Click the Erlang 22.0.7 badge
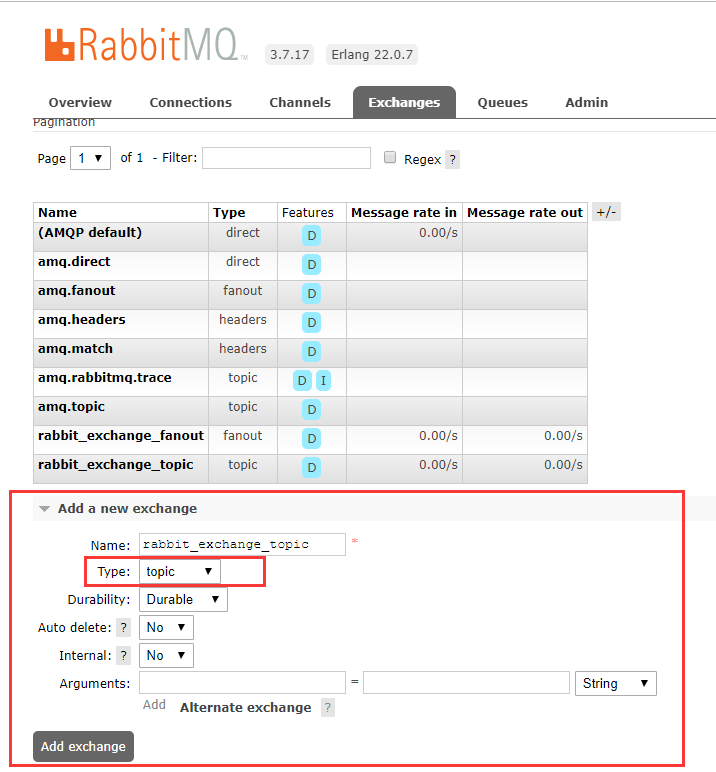 coord(372,55)
